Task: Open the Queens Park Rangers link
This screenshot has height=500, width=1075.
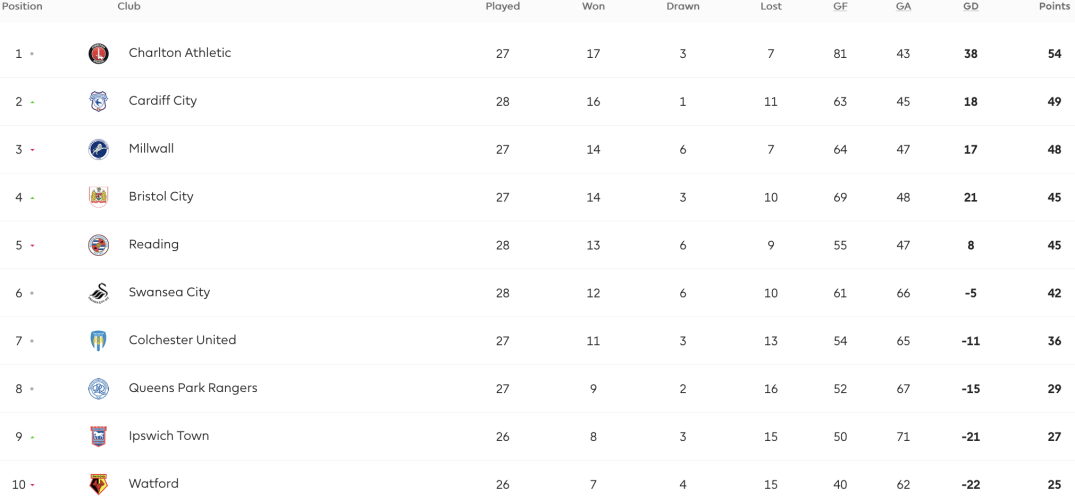Action: pos(193,388)
